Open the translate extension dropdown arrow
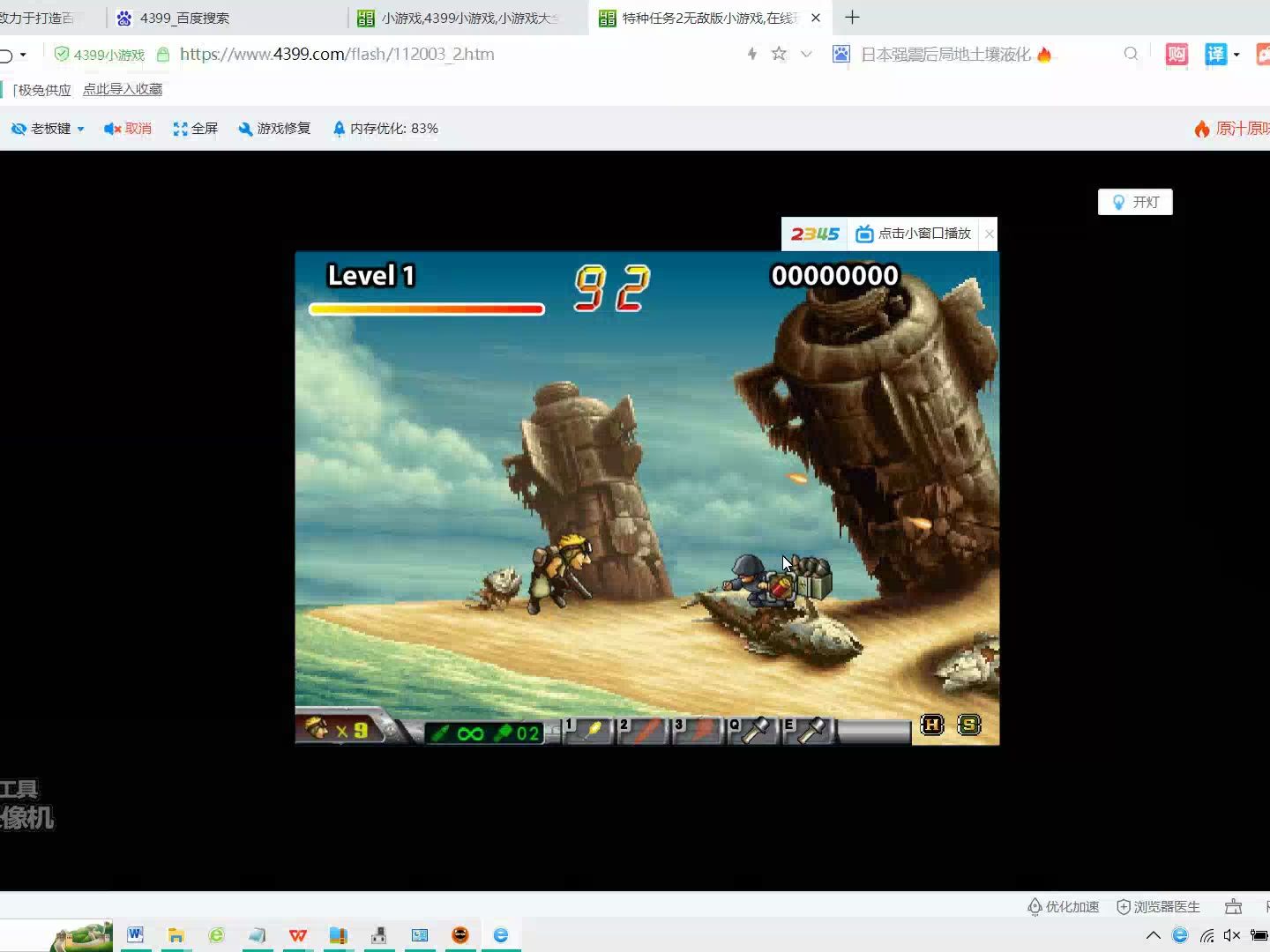Viewport: 1270px width, 952px height. tap(1236, 55)
